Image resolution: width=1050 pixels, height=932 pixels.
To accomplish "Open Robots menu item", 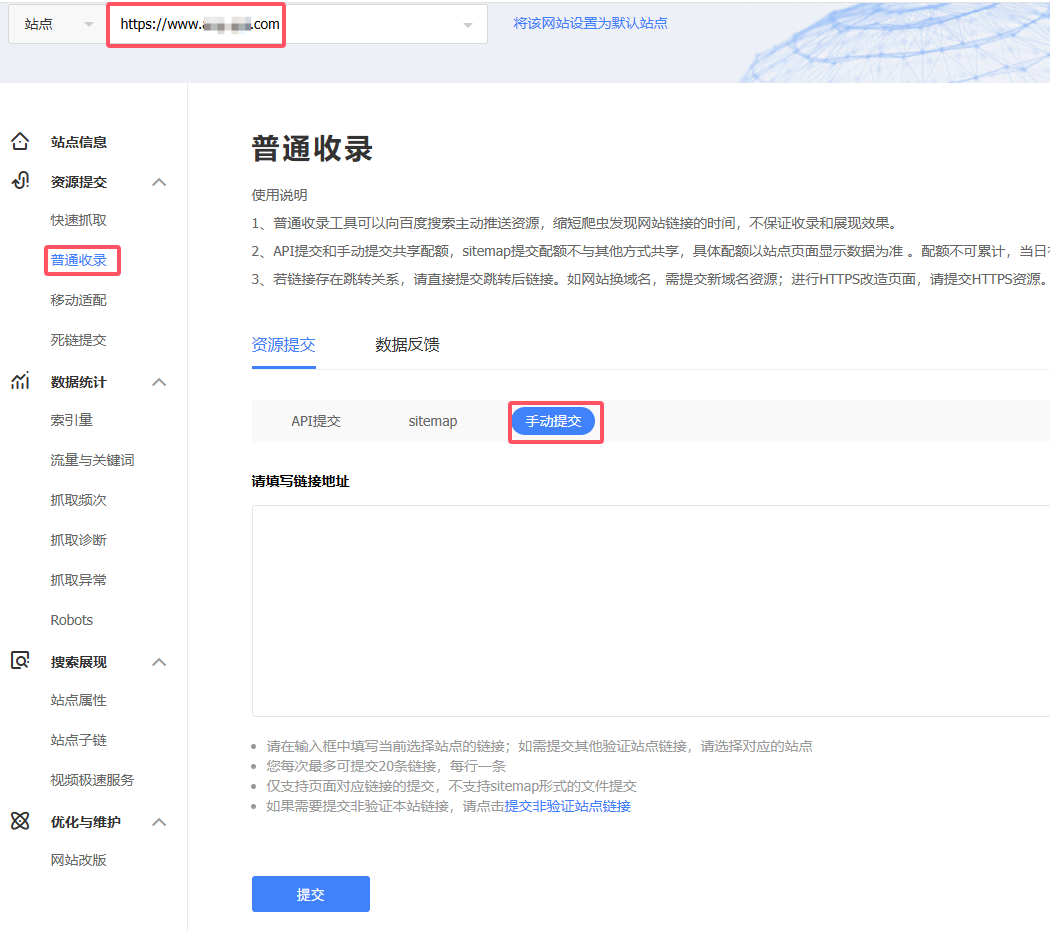I will tap(72, 620).
